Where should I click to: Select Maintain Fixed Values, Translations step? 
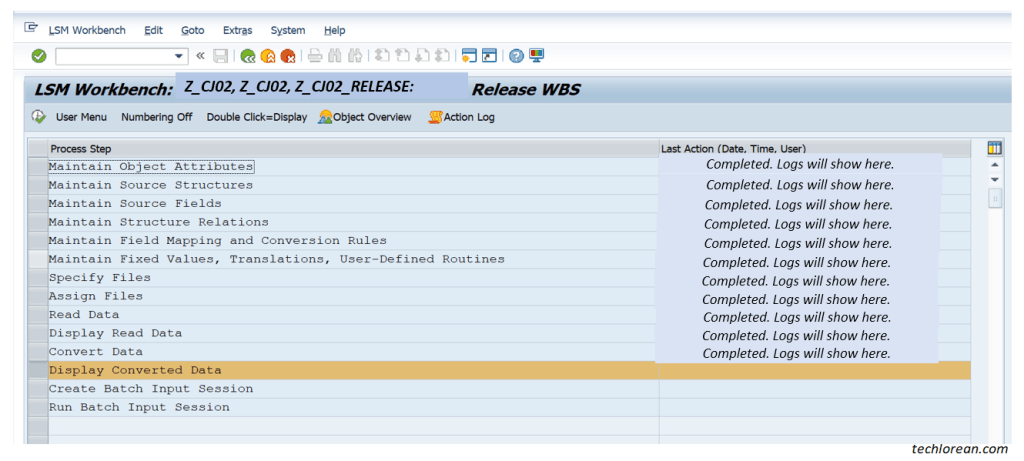click(353, 259)
